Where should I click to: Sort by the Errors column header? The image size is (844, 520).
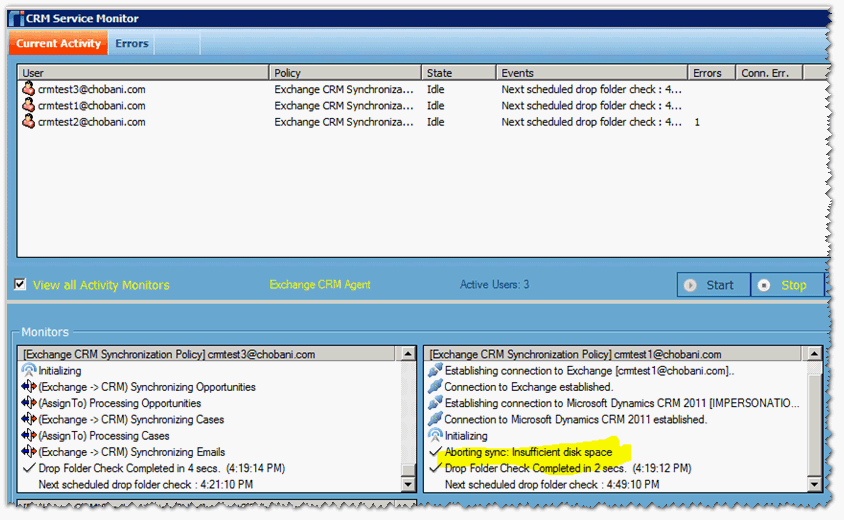pos(711,73)
